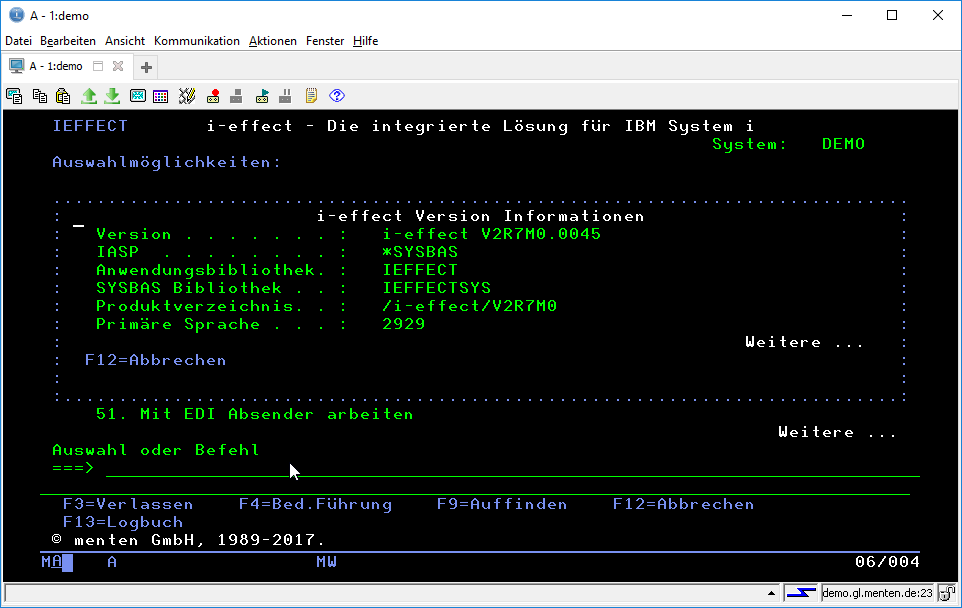Close the A - 1:demo session tab
962x608 pixels.
118,66
